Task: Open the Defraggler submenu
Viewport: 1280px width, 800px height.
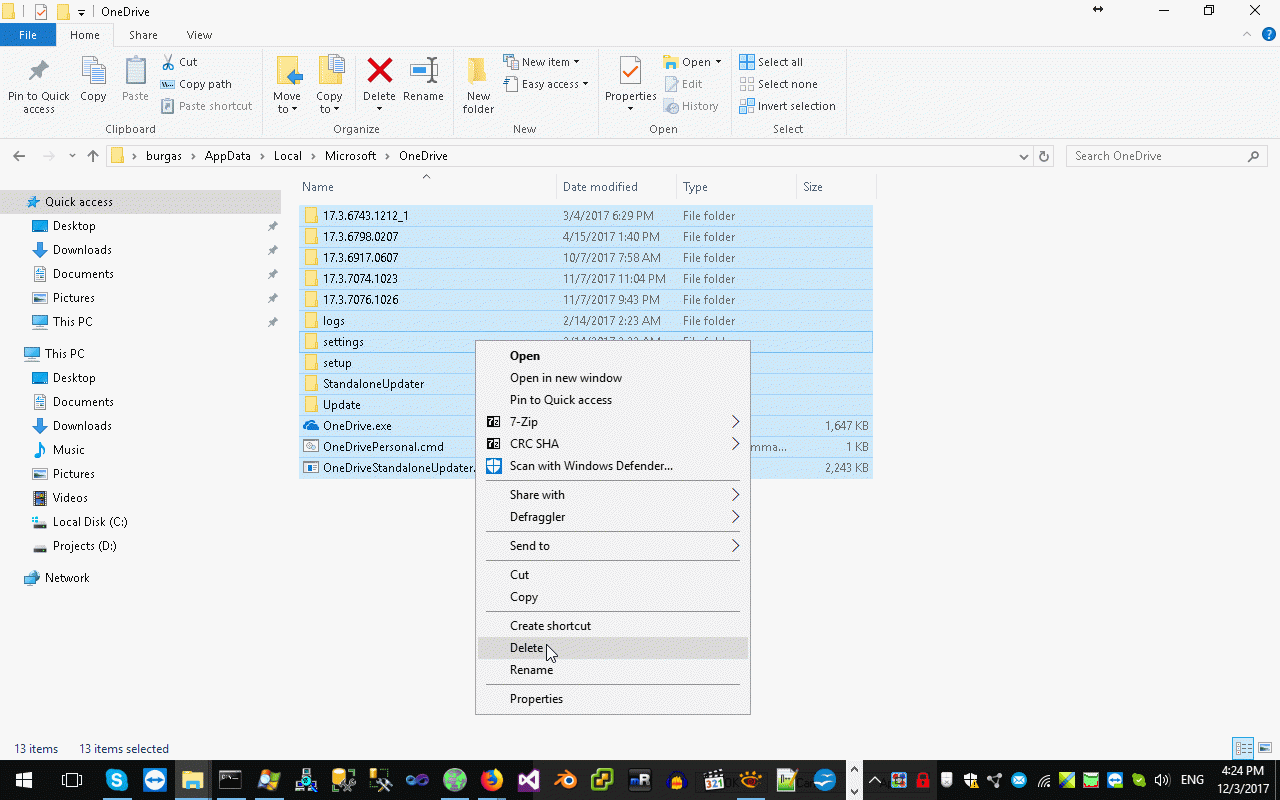Action: [613, 517]
